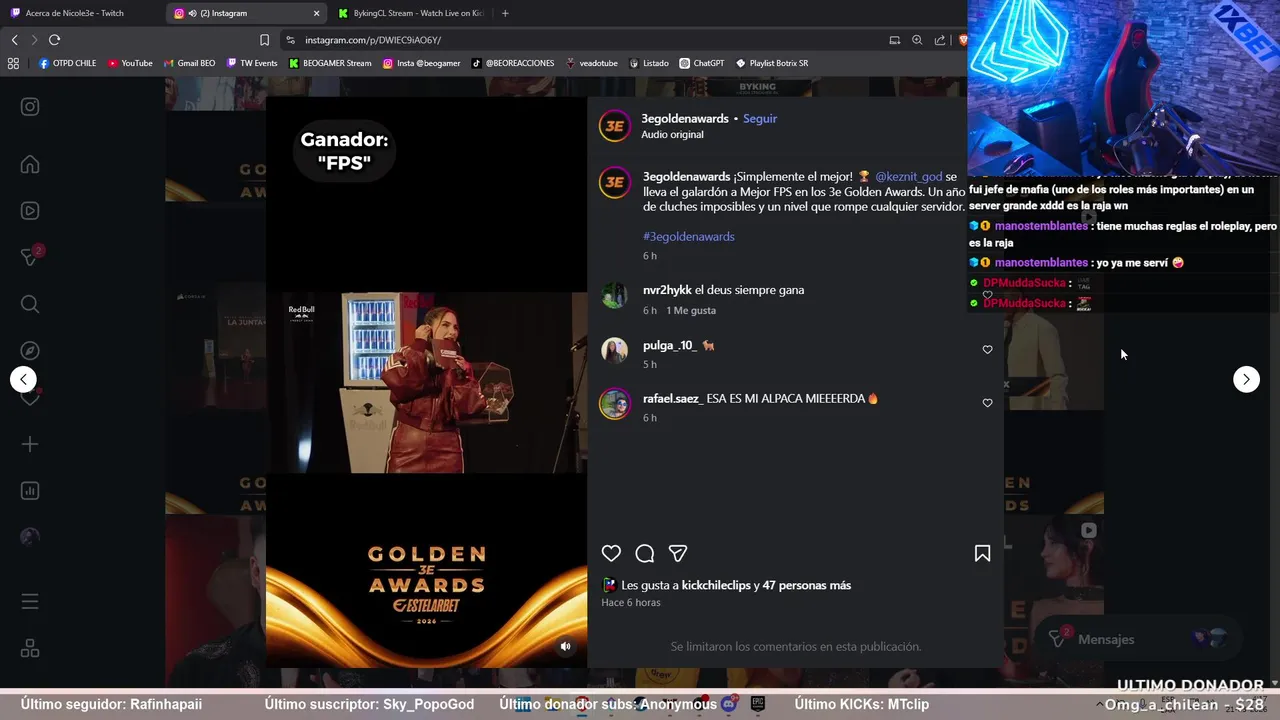This screenshot has width=1280, height=720.
Task: Open @BEOREACCIONES TikTok bookmark
Action: 512,63
